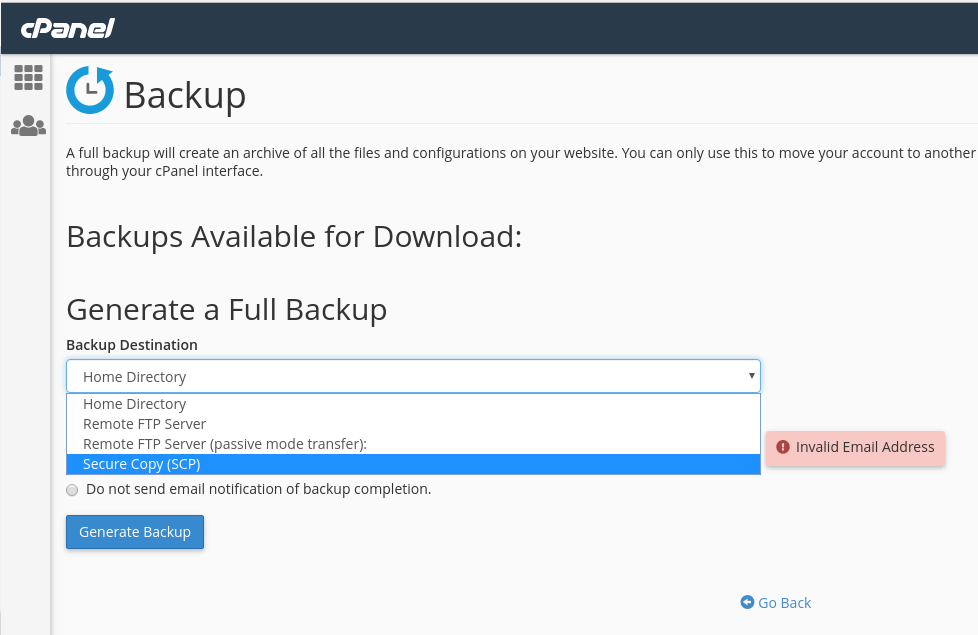Choose Remote FTP Server as backup destination

click(143, 424)
